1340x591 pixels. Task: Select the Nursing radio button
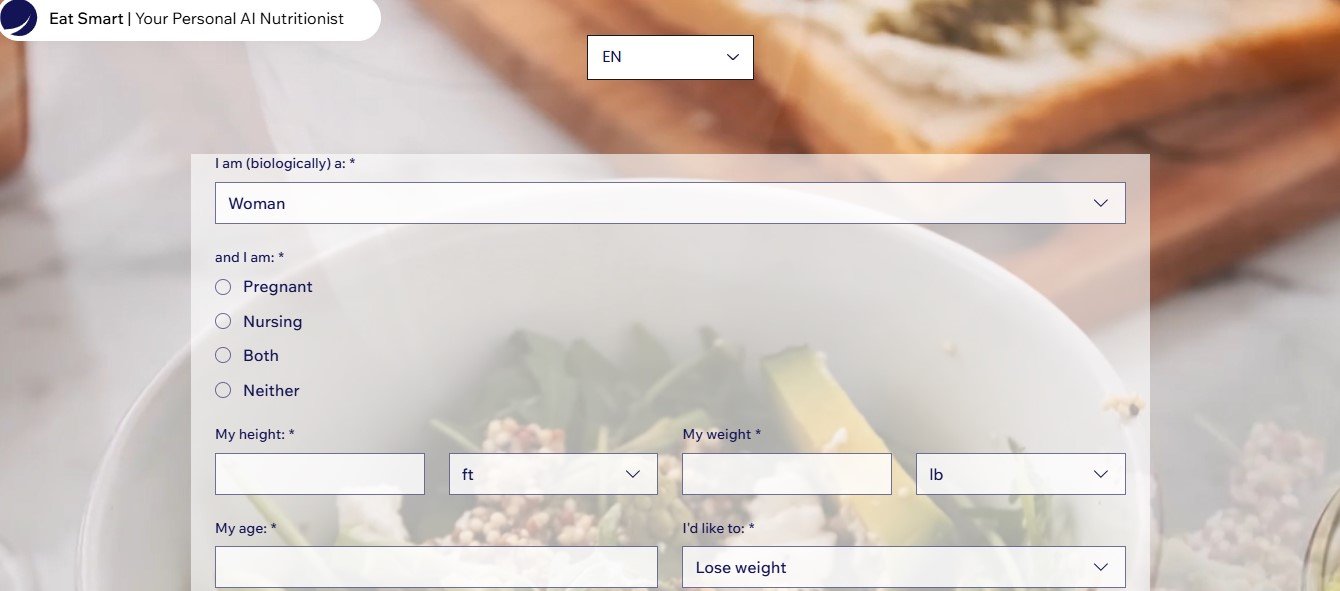click(223, 321)
